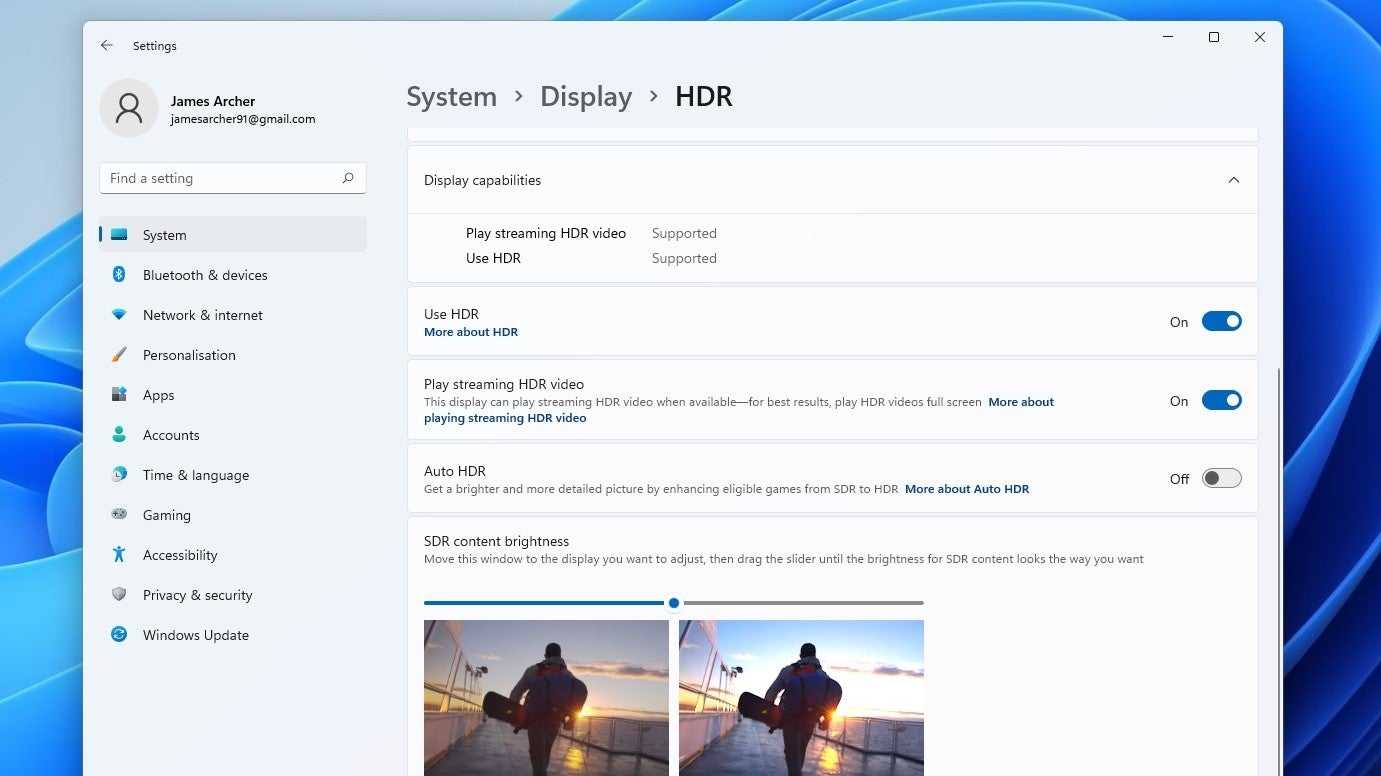1381x776 pixels.
Task: Click the grey right part of brightness slider
Action: point(803,603)
